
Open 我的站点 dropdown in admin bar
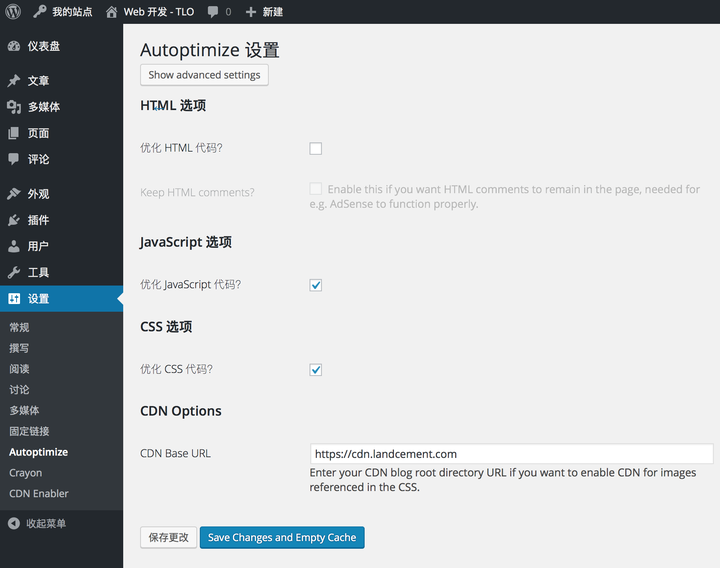pyautogui.click(x=62, y=12)
